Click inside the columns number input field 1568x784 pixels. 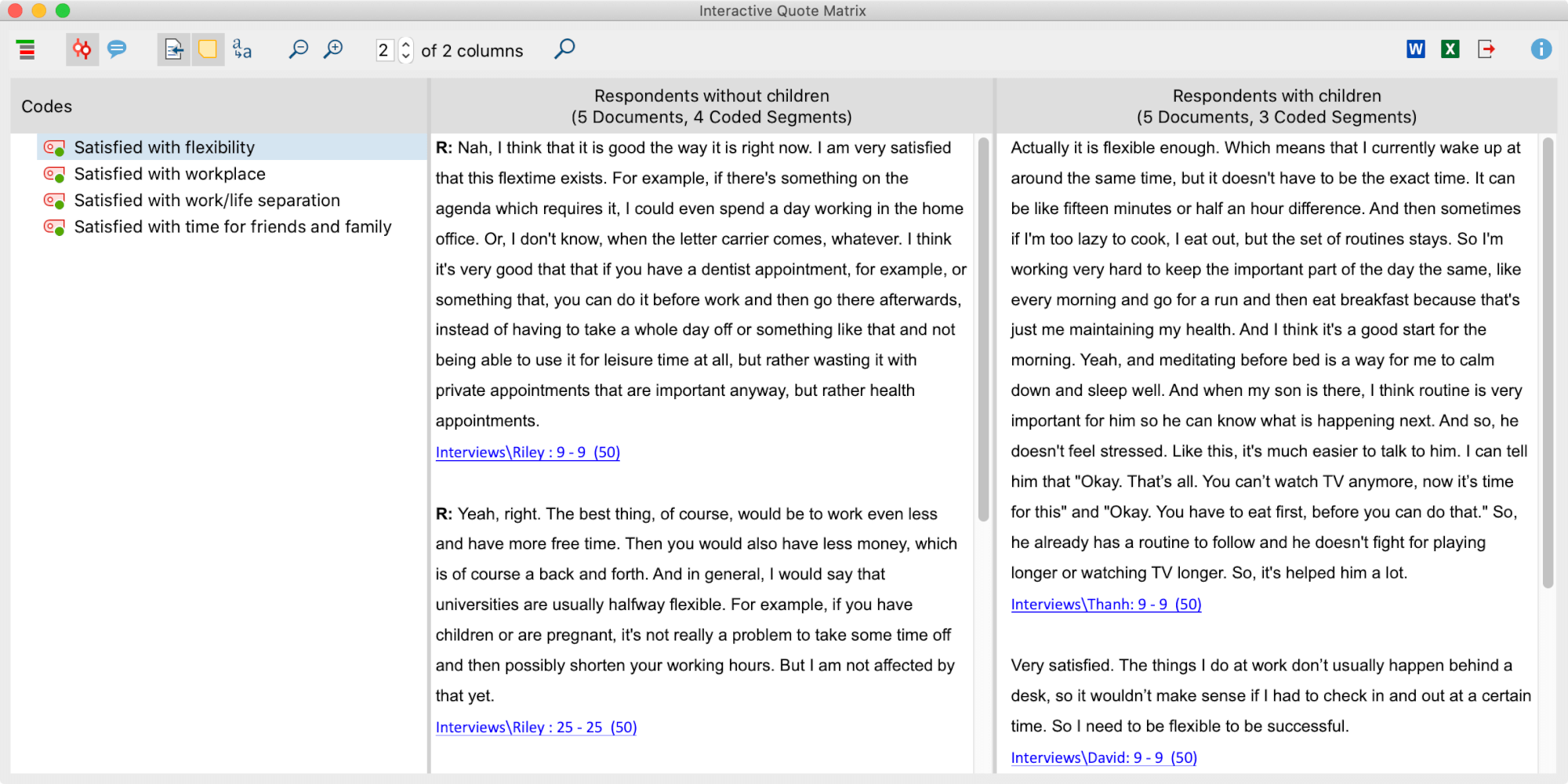coord(385,50)
